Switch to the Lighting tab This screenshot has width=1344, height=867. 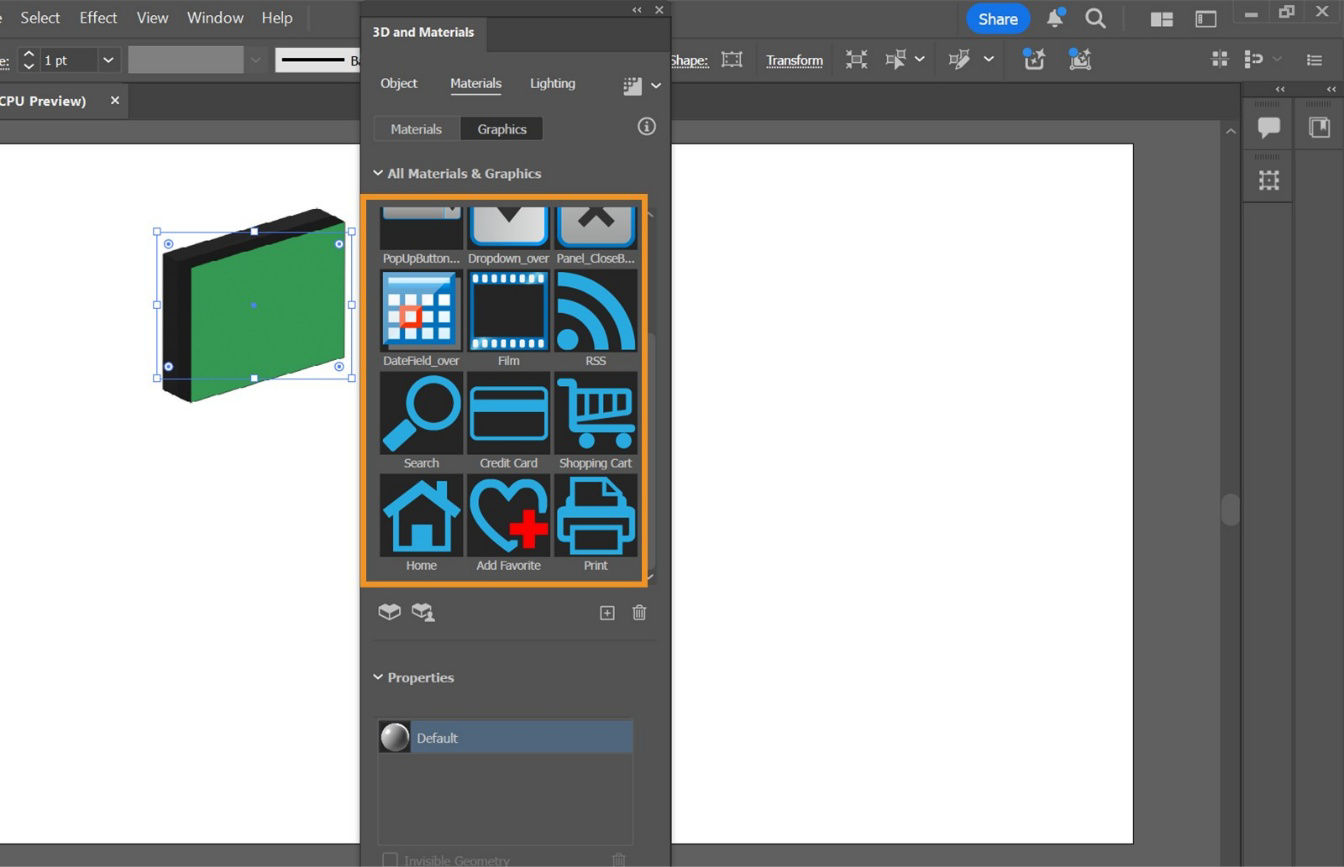(552, 83)
